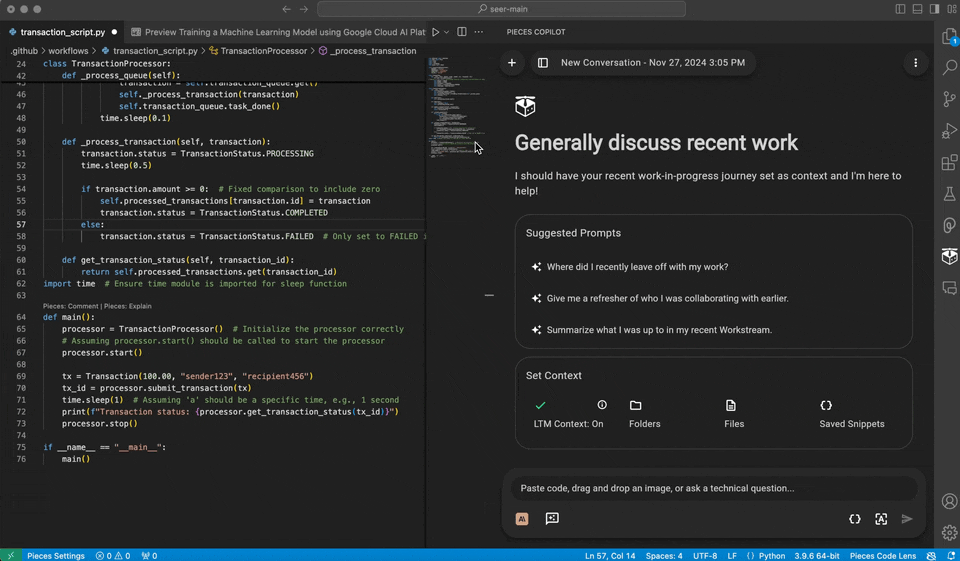Open Pieces Settings in status bar
960x561 pixels.
coord(56,555)
